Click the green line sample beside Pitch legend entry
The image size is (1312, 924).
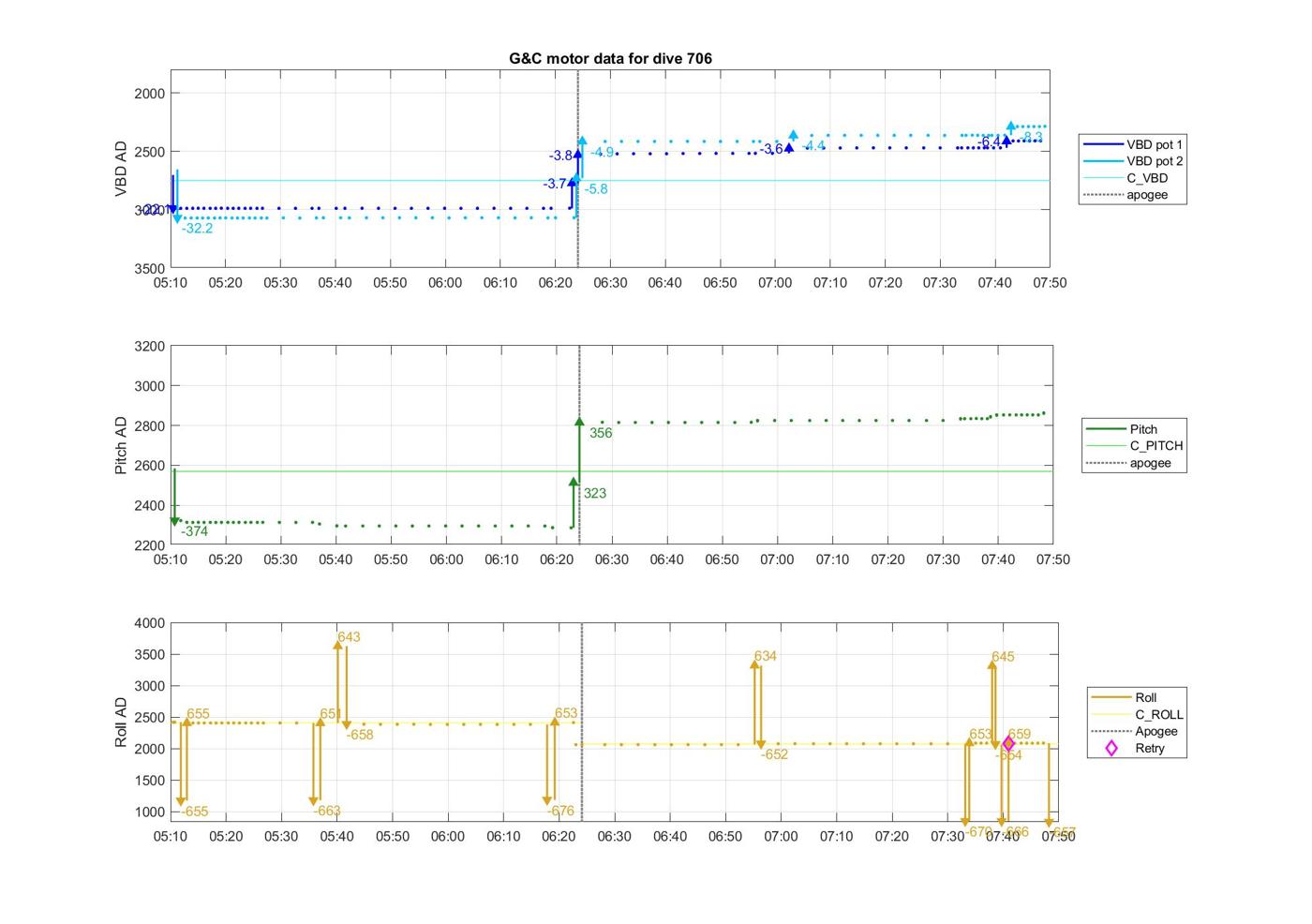click(x=1106, y=429)
